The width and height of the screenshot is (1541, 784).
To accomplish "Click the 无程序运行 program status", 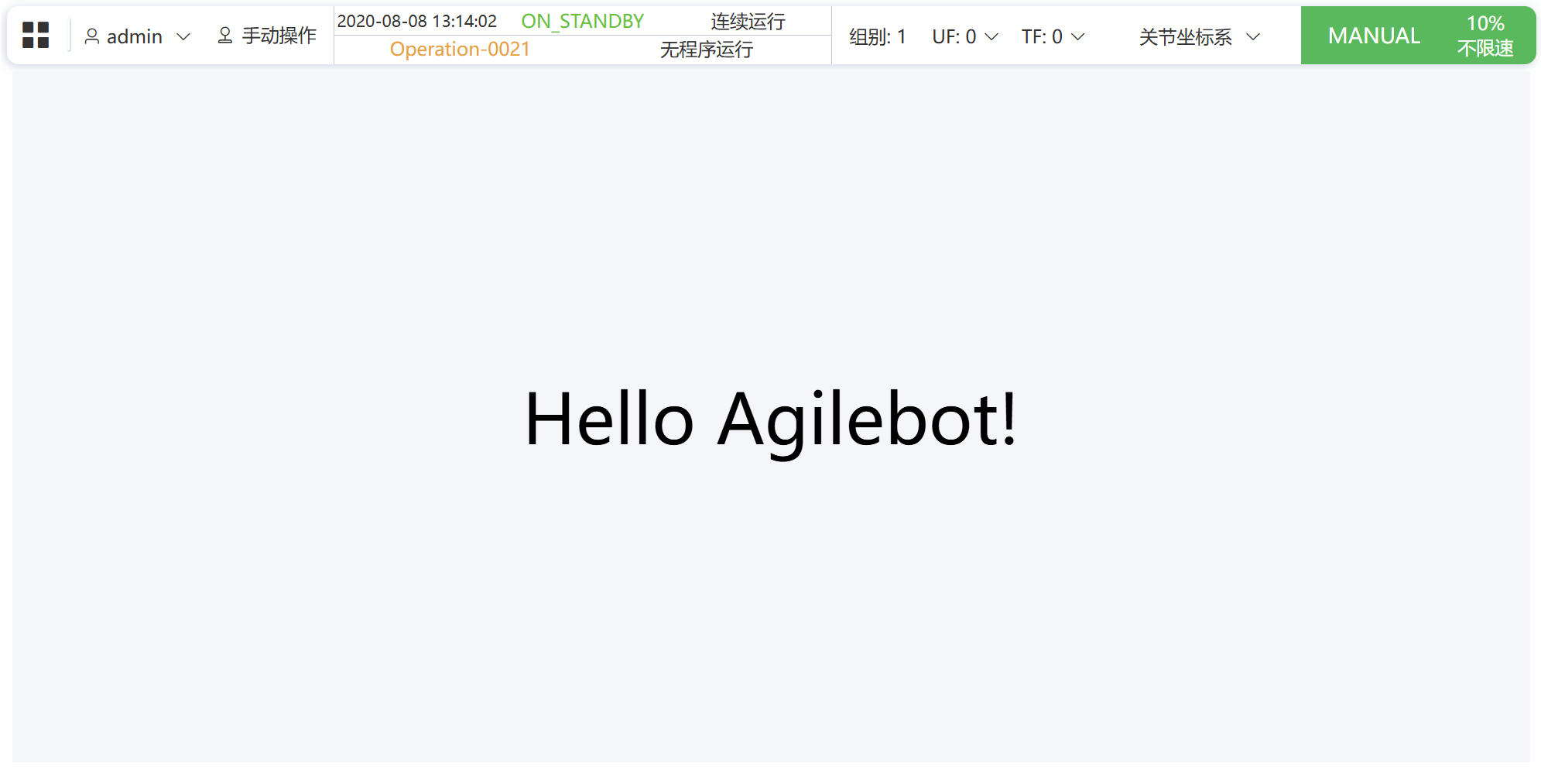I will click(706, 50).
